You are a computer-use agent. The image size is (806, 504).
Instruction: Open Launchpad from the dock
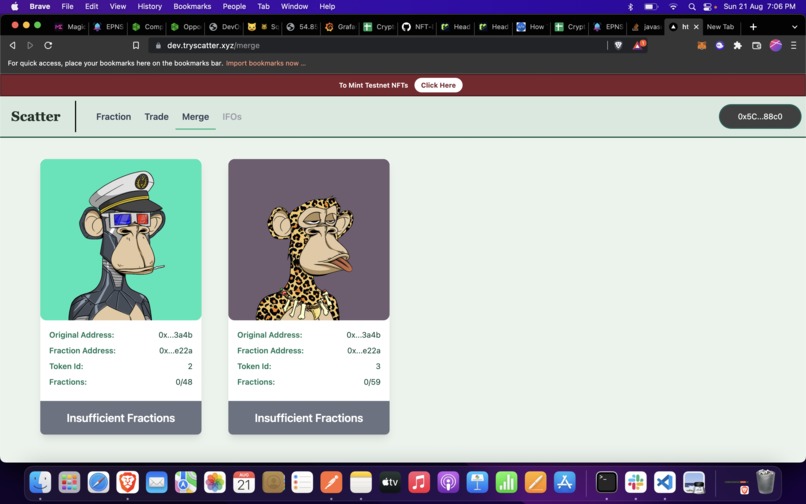point(69,482)
